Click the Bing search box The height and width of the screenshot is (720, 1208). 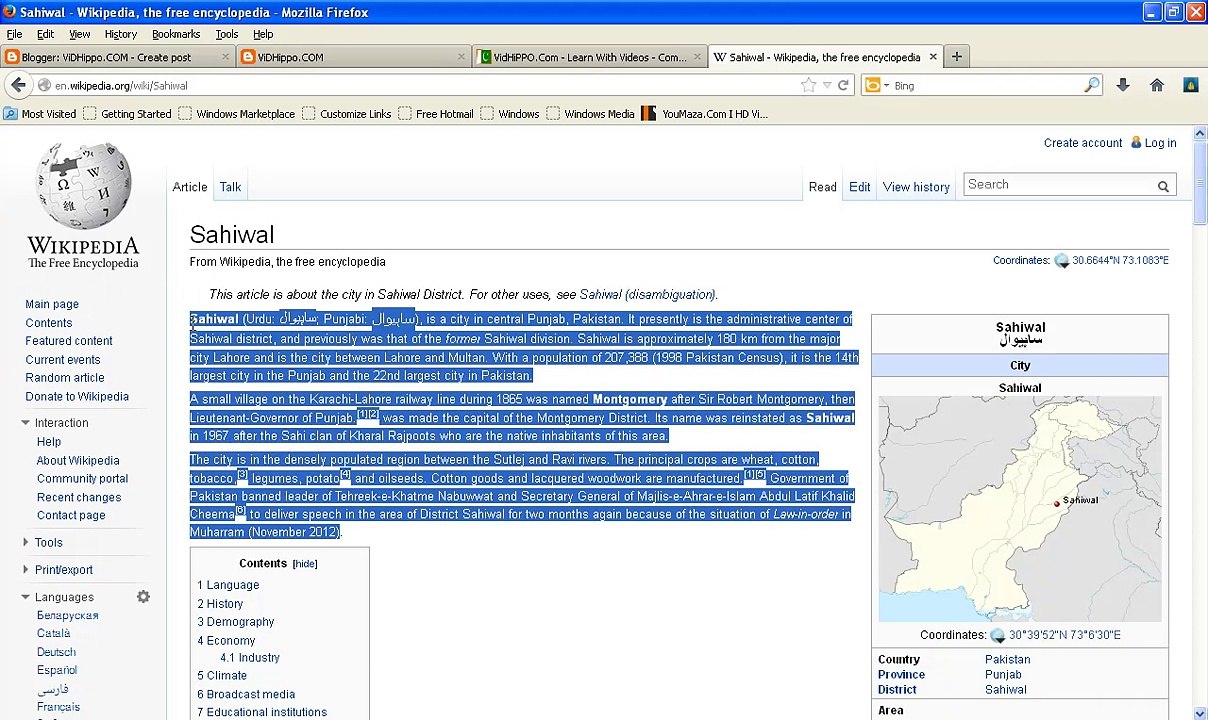coord(985,86)
